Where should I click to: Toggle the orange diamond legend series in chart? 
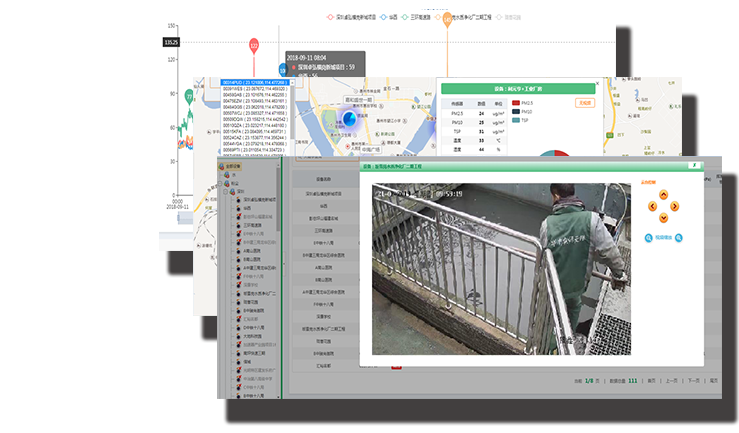(x=438, y=17)
